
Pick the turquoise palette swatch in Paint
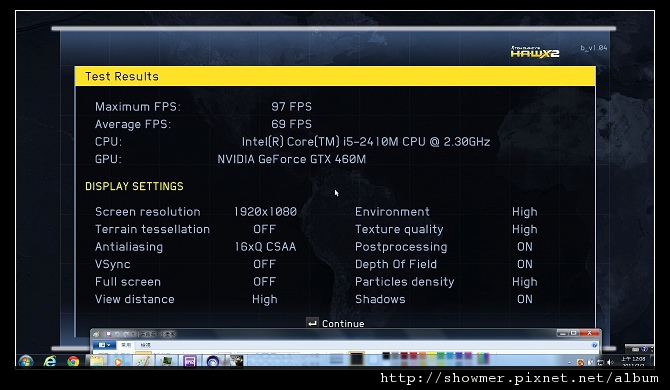click(x=450, y=355)
